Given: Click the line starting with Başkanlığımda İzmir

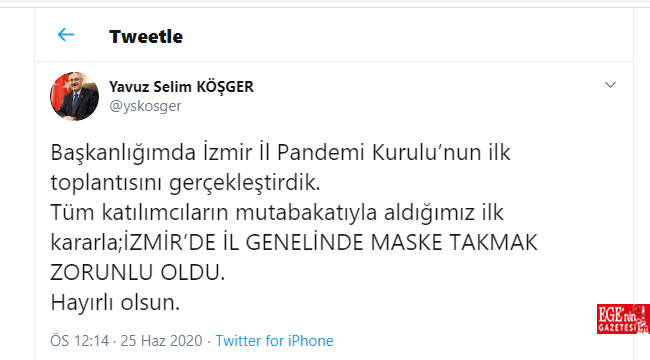Looking at the screenshot, I should pos(280,153).
